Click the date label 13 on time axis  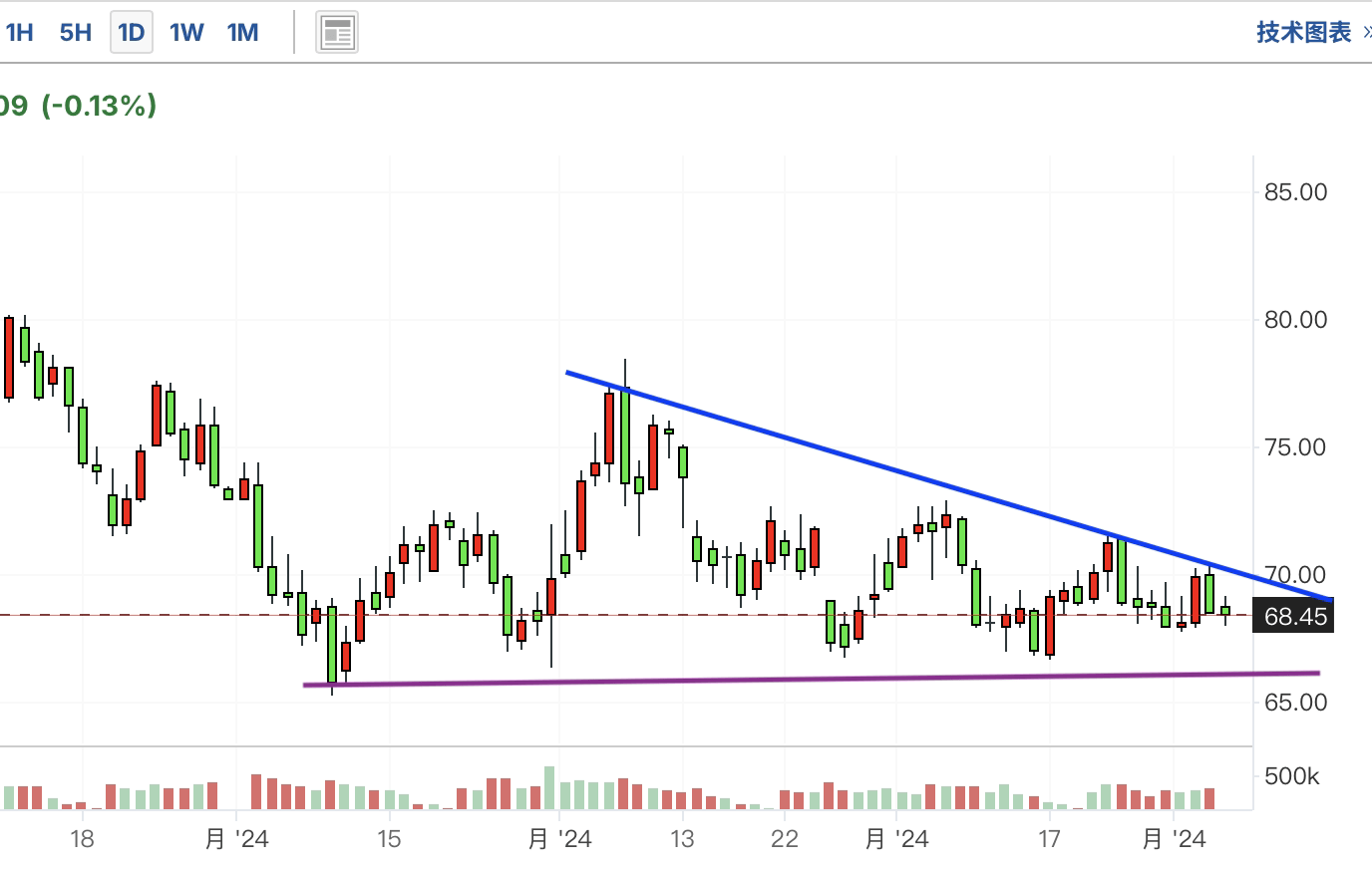click(682, 839)
